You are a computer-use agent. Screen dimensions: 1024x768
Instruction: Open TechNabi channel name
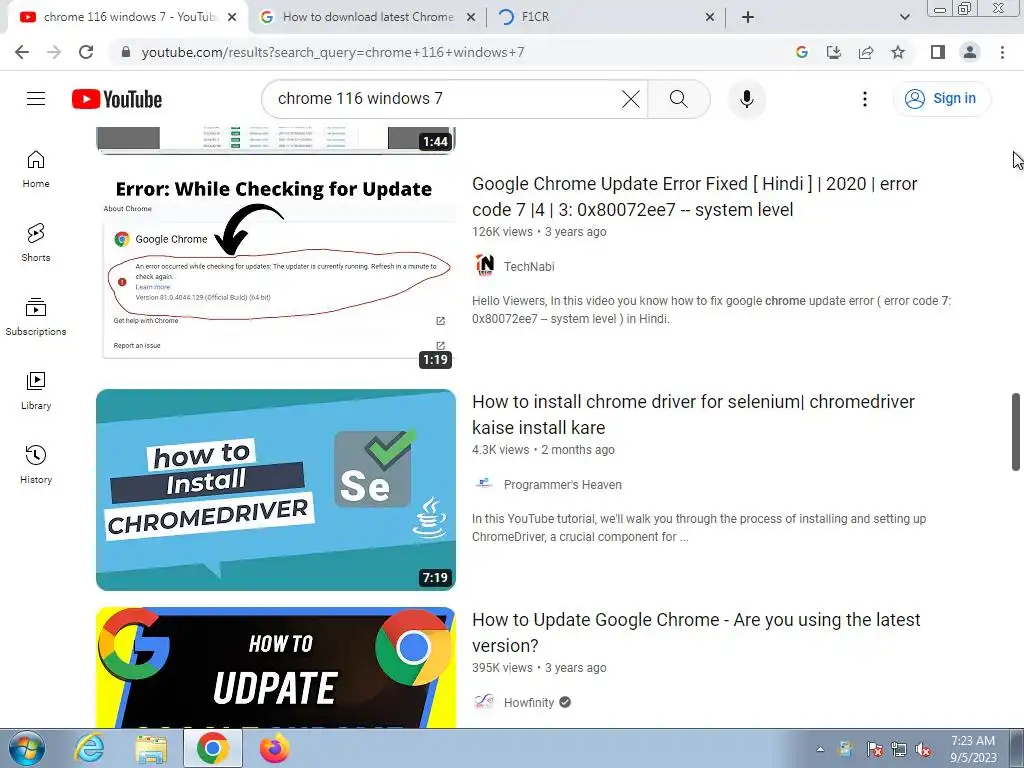(529, 266)
